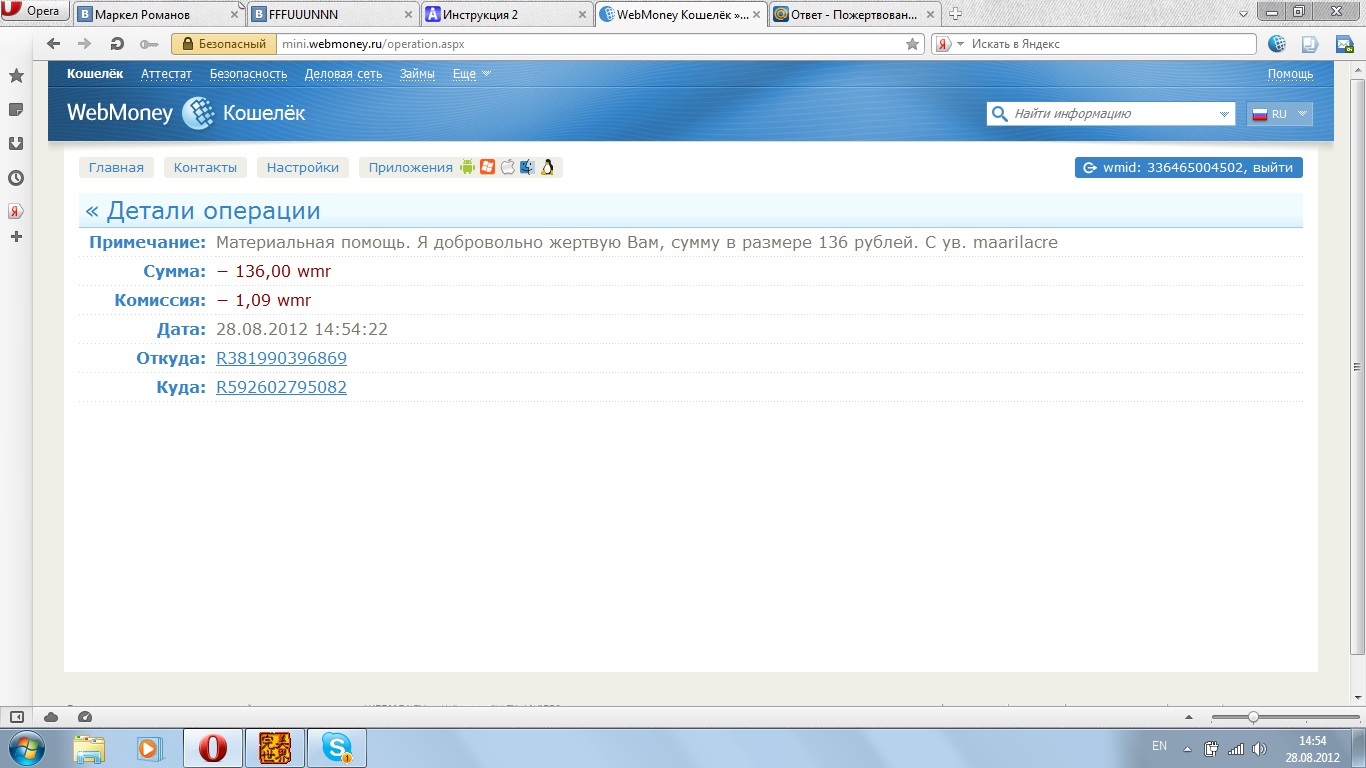Screen dimensions: 1366x768
Task: Open the Приложения section
Action: (410, 167)
